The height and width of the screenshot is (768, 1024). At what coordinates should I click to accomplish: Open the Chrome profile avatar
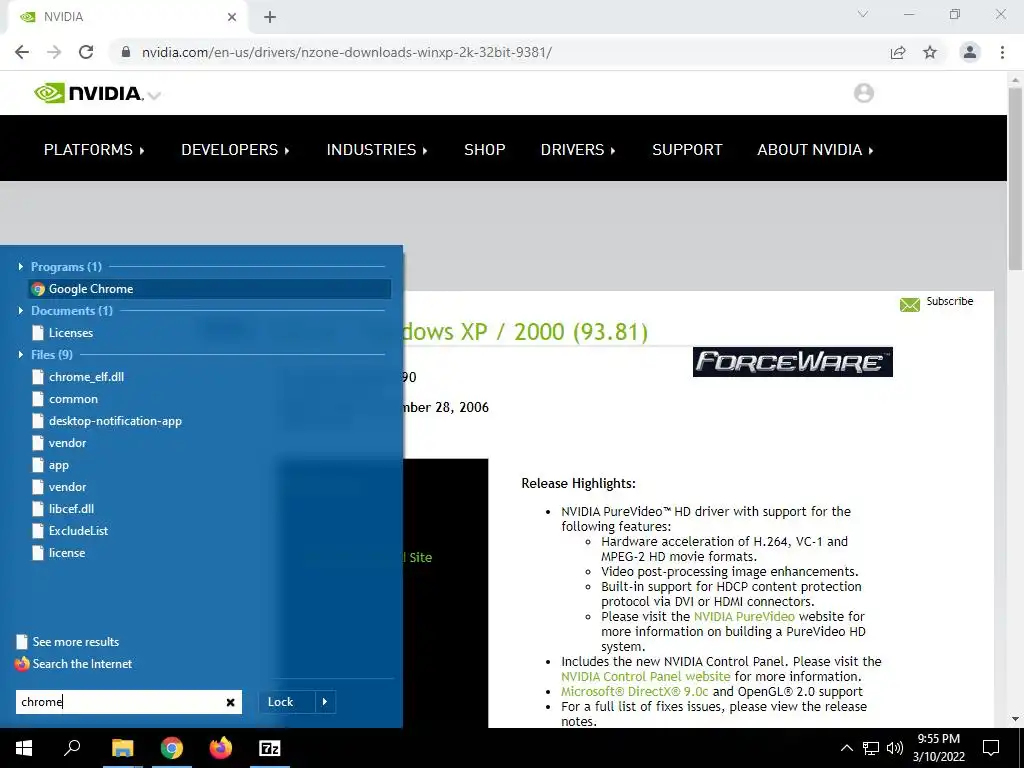tap(970, 52)
